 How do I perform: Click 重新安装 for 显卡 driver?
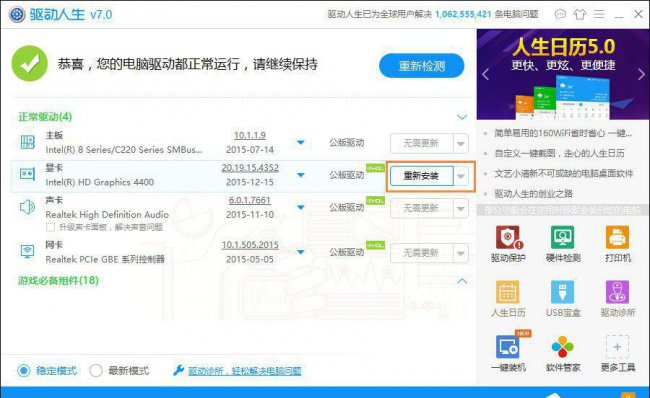click(x=422, y=176)
